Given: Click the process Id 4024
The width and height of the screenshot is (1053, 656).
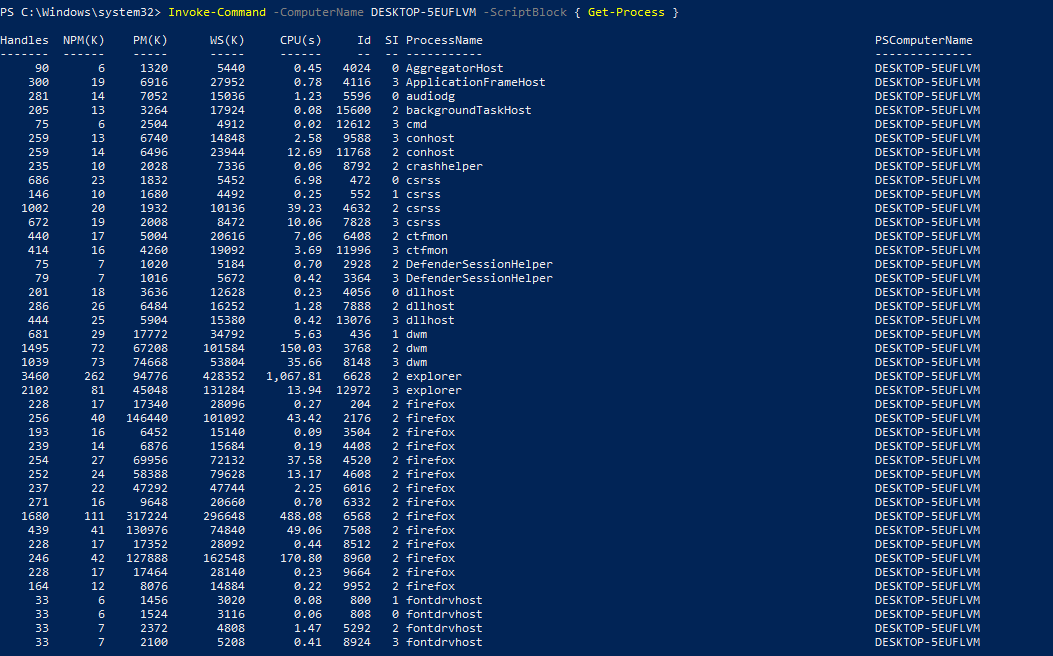Looking at the screenshot, I should pyautogui.click(x=357, y=68).
